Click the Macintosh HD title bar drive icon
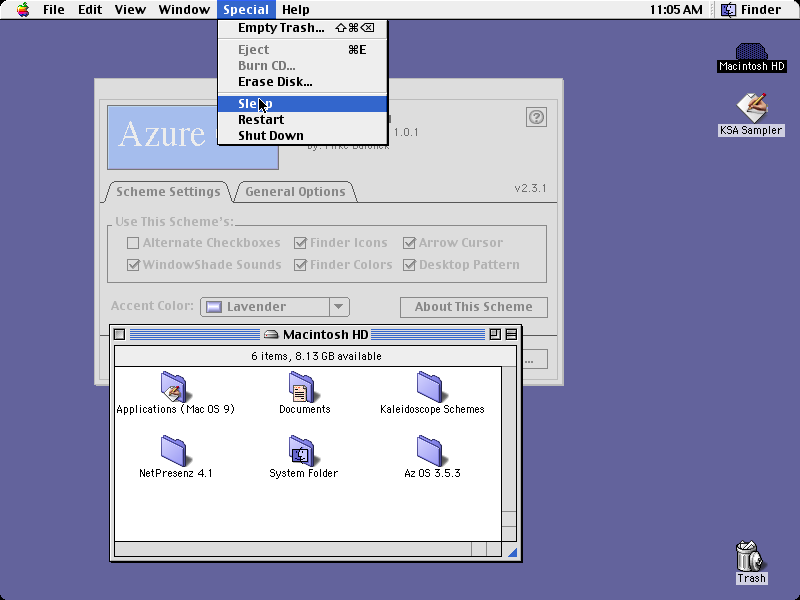This screenshot has height=600, width=800. pos(271,335)
